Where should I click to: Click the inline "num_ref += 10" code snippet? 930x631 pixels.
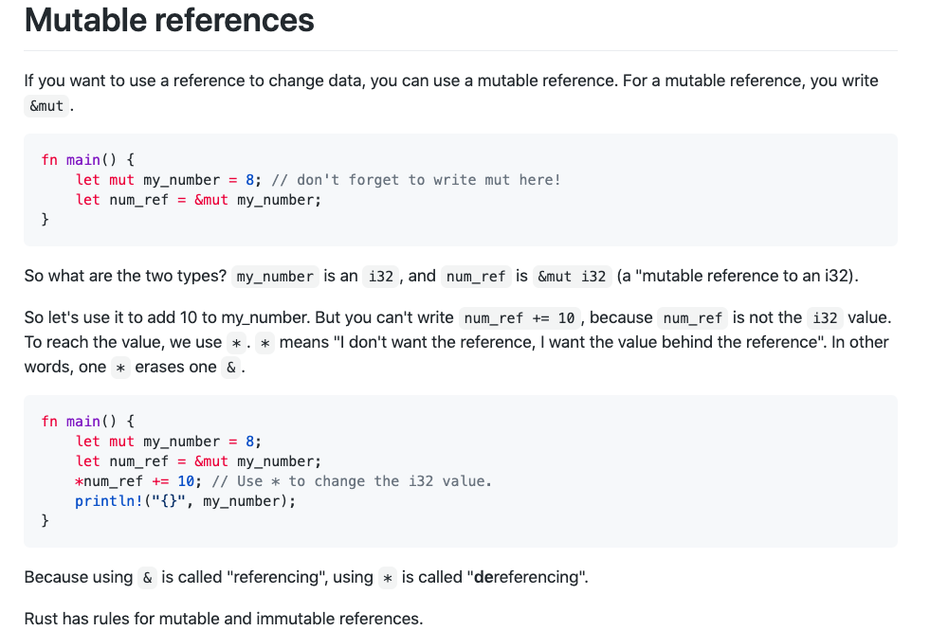click(x=520, y=318)
